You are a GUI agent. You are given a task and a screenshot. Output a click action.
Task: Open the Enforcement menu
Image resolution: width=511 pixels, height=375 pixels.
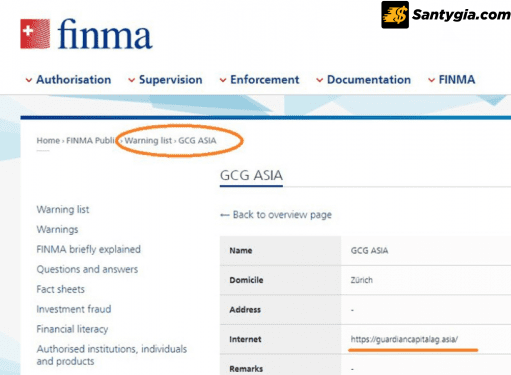[265, 80]
